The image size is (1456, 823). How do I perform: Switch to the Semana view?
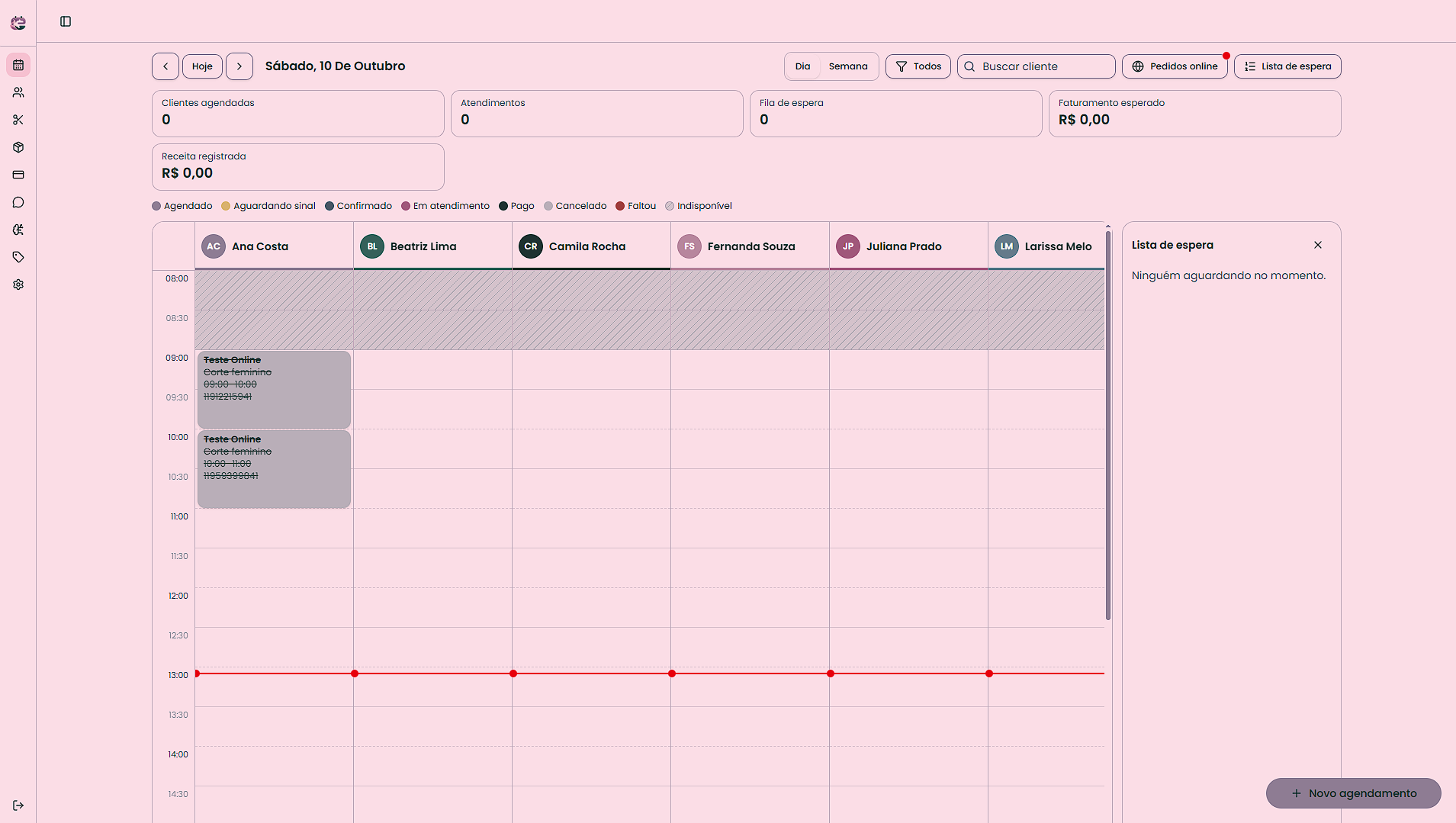848,66
